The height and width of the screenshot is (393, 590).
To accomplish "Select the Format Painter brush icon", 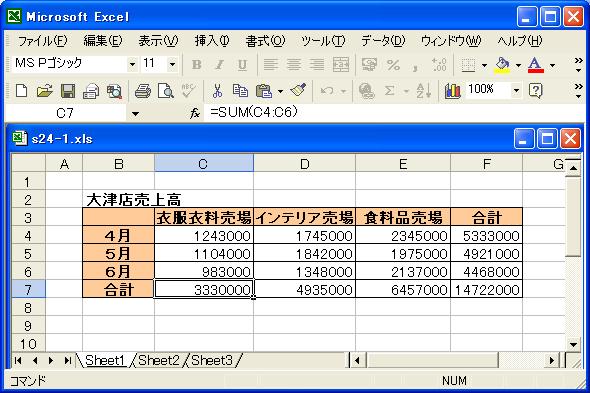I will (298, 91).
